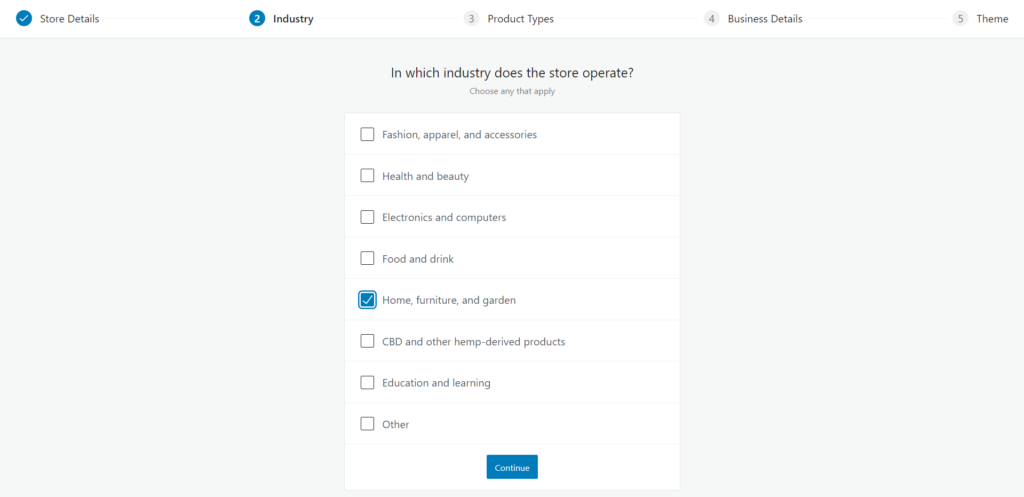
Task: Click the step 5 number icon
Action: 960,18
